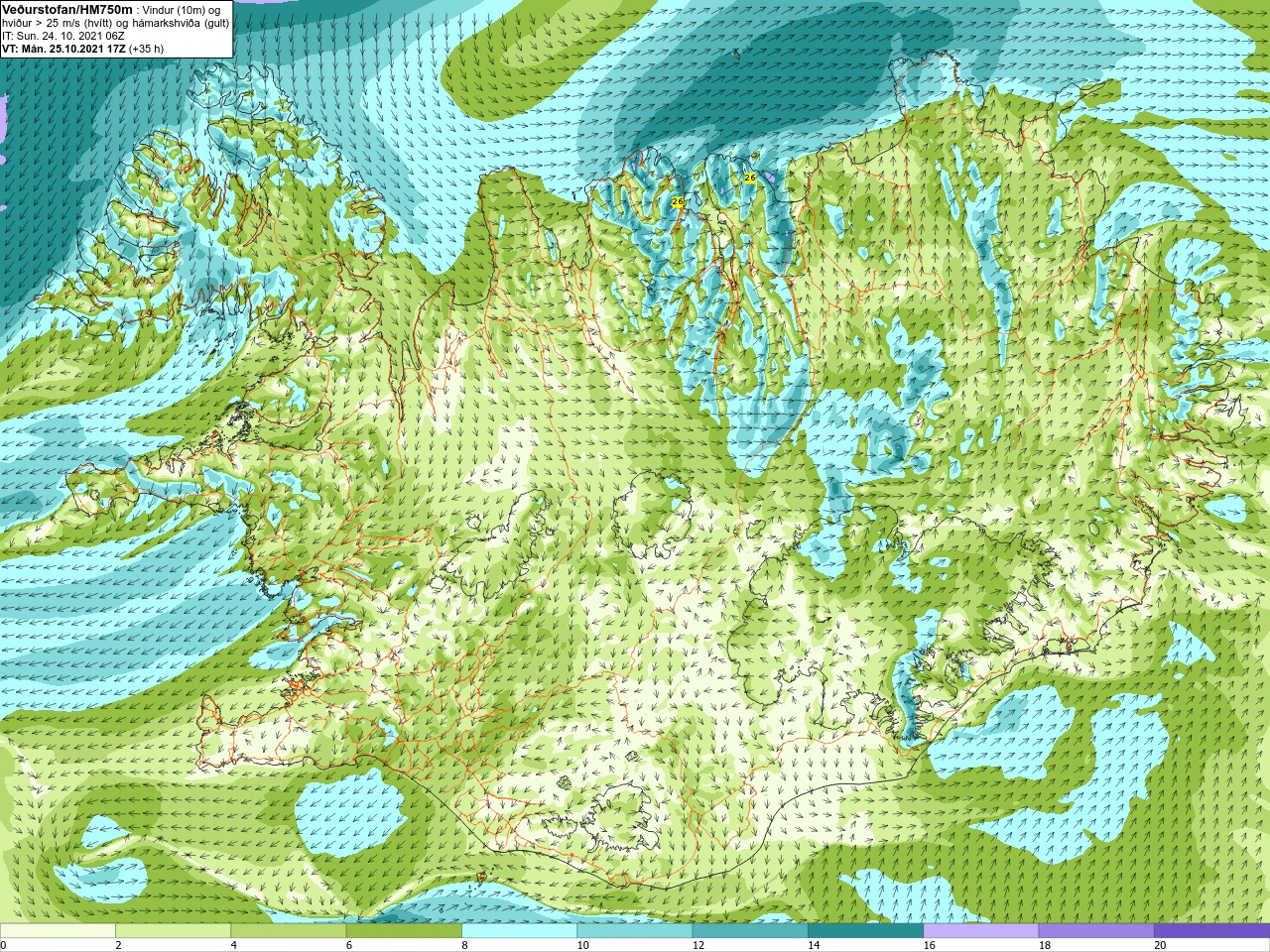Pick the deep purple above-20 m/s legend swatch
1270x952 pixels.
tap(1211, 931)
